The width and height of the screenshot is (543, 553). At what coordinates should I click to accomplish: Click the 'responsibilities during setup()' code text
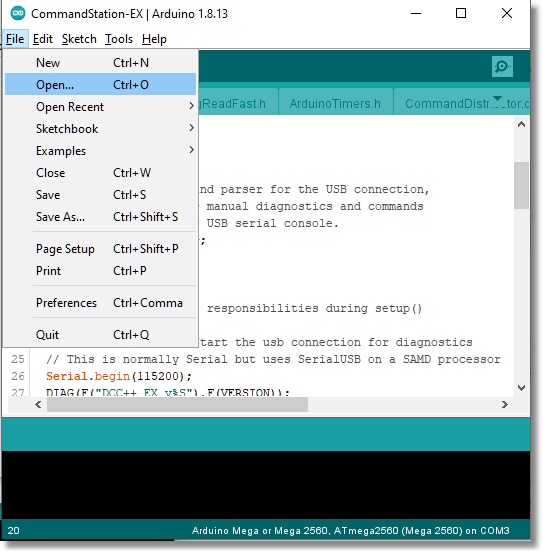(x=314, y=308)
